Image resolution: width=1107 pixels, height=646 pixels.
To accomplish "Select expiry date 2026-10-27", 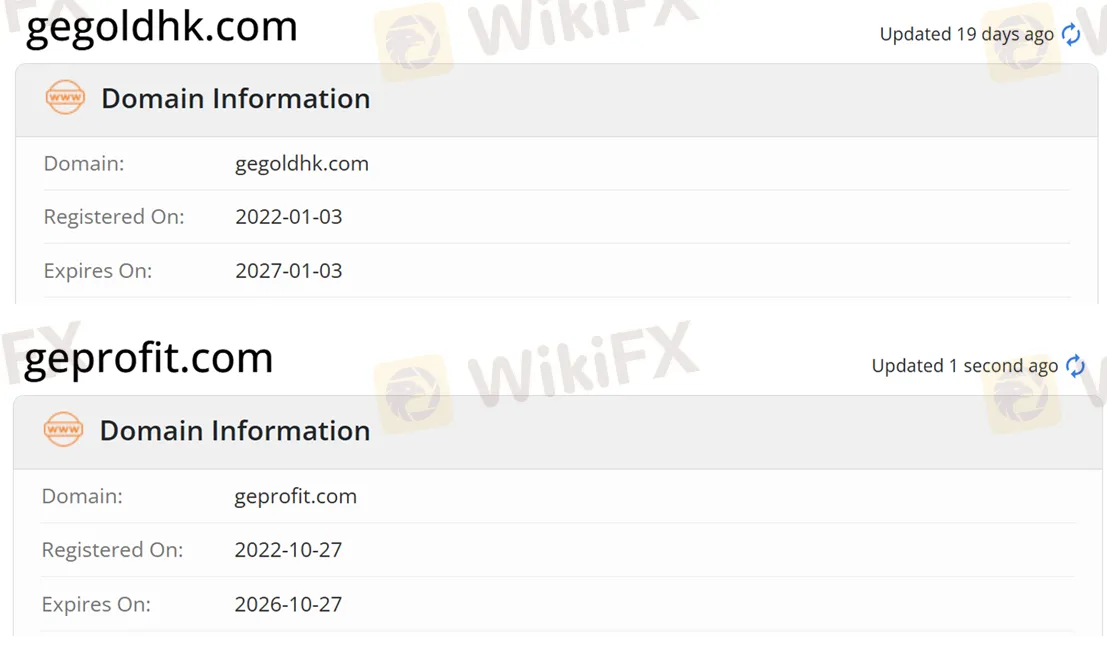I will point(288,604).
